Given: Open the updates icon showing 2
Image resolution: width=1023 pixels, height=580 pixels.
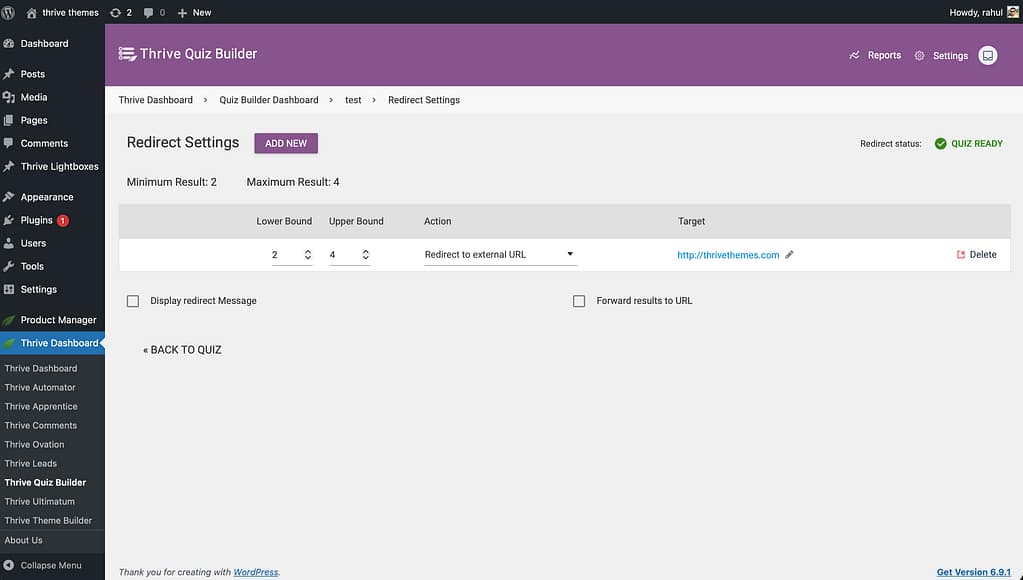Looking at the screenshot, I should (115, 12).
